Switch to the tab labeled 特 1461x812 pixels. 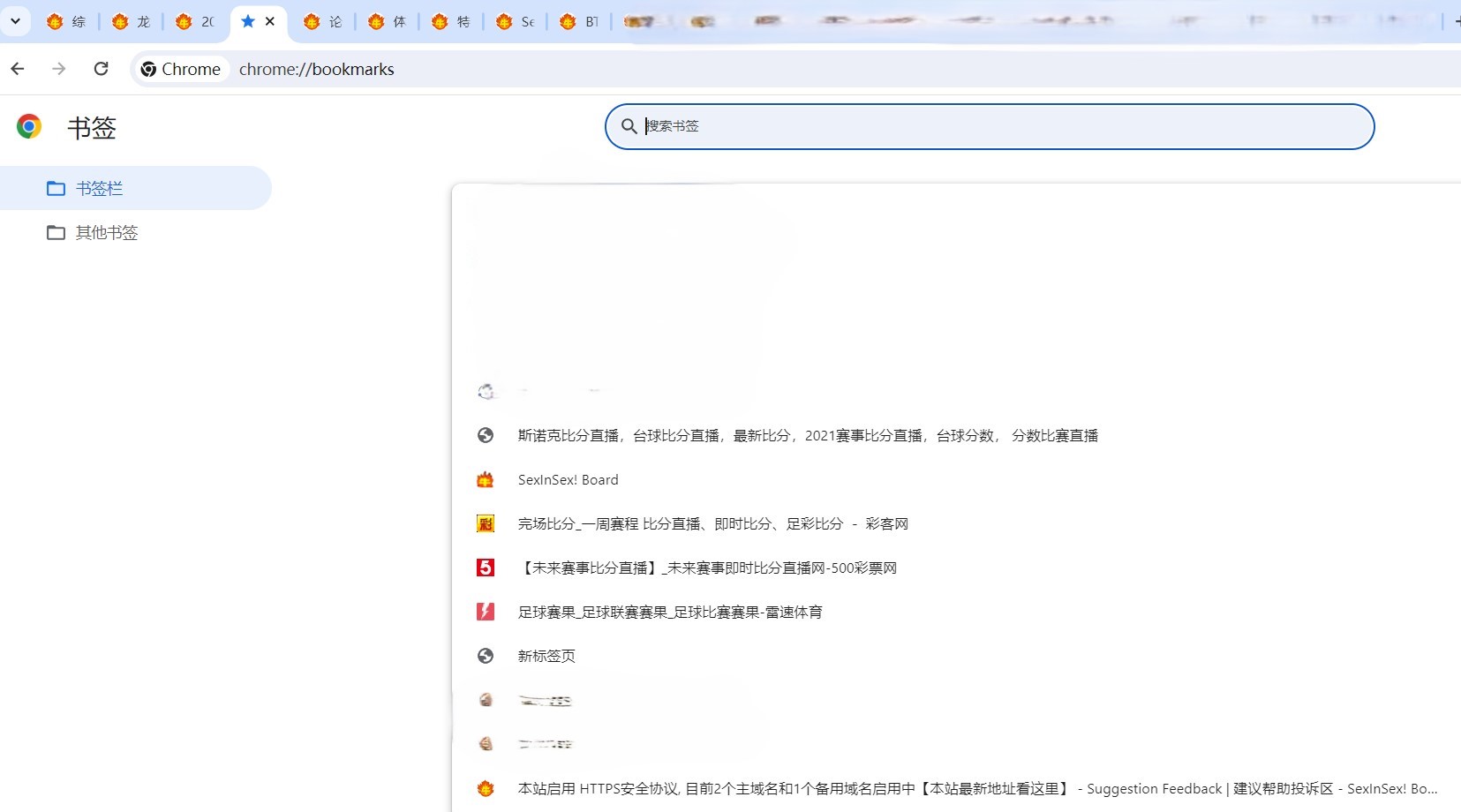point(451,22)
